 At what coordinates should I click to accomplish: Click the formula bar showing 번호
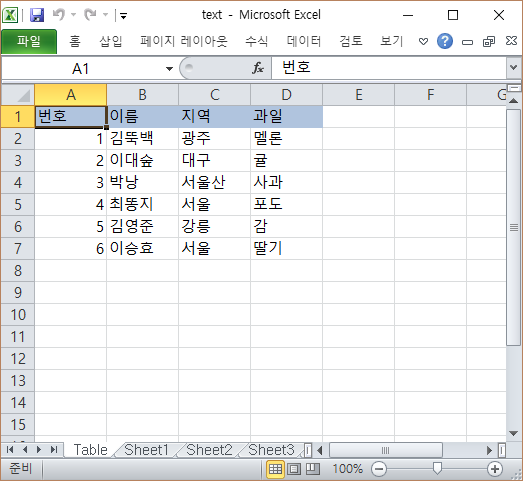tap(389, 68)
